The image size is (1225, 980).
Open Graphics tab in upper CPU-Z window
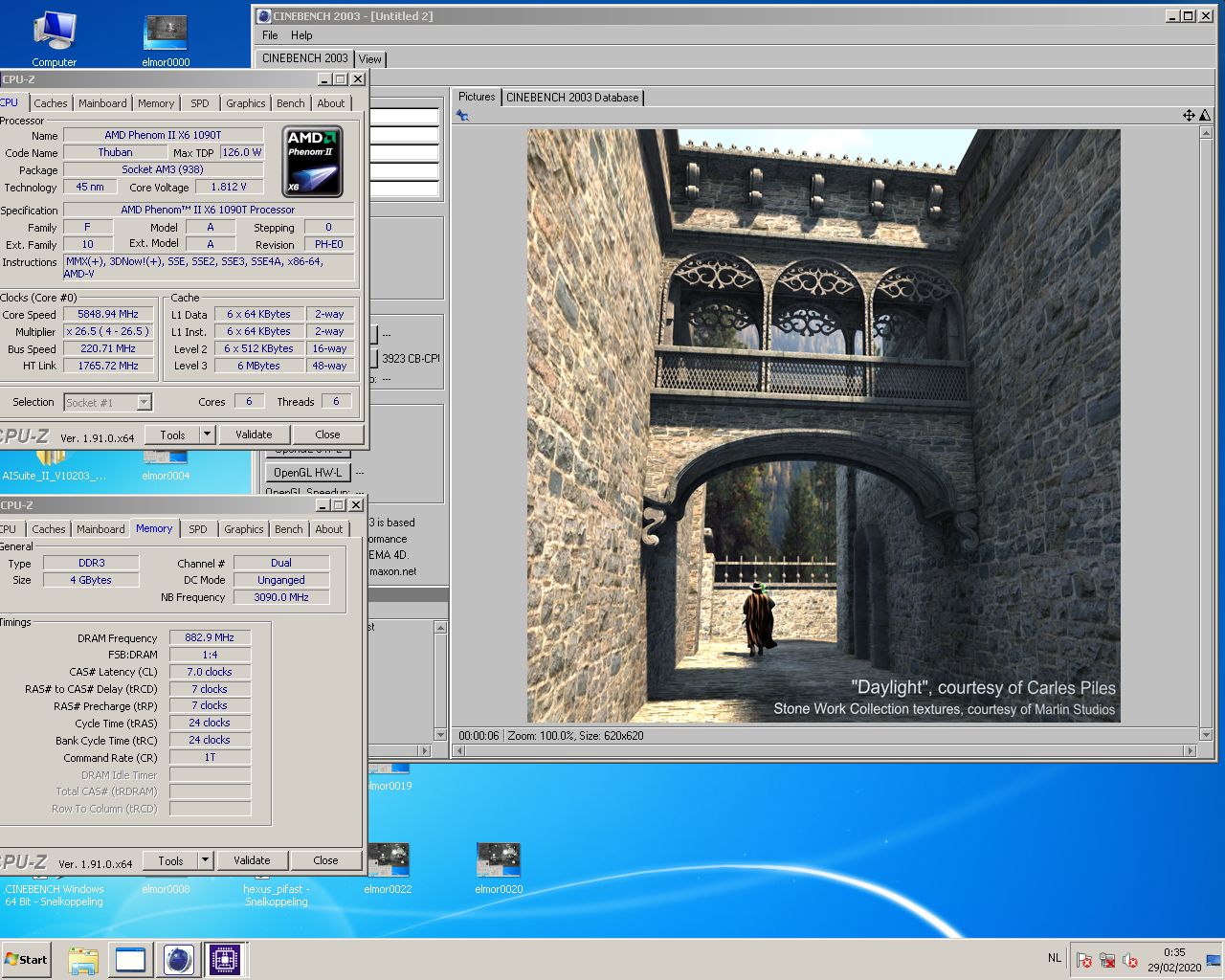click(x=246, y=103)
